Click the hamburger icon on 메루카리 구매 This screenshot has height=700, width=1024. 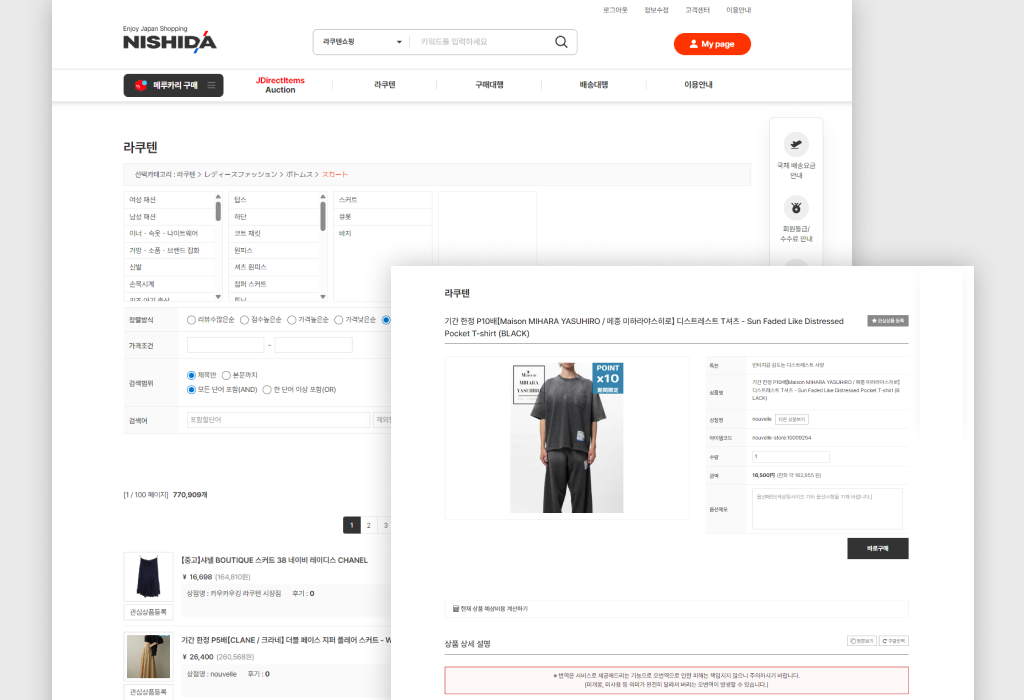[x=211, y=86]
